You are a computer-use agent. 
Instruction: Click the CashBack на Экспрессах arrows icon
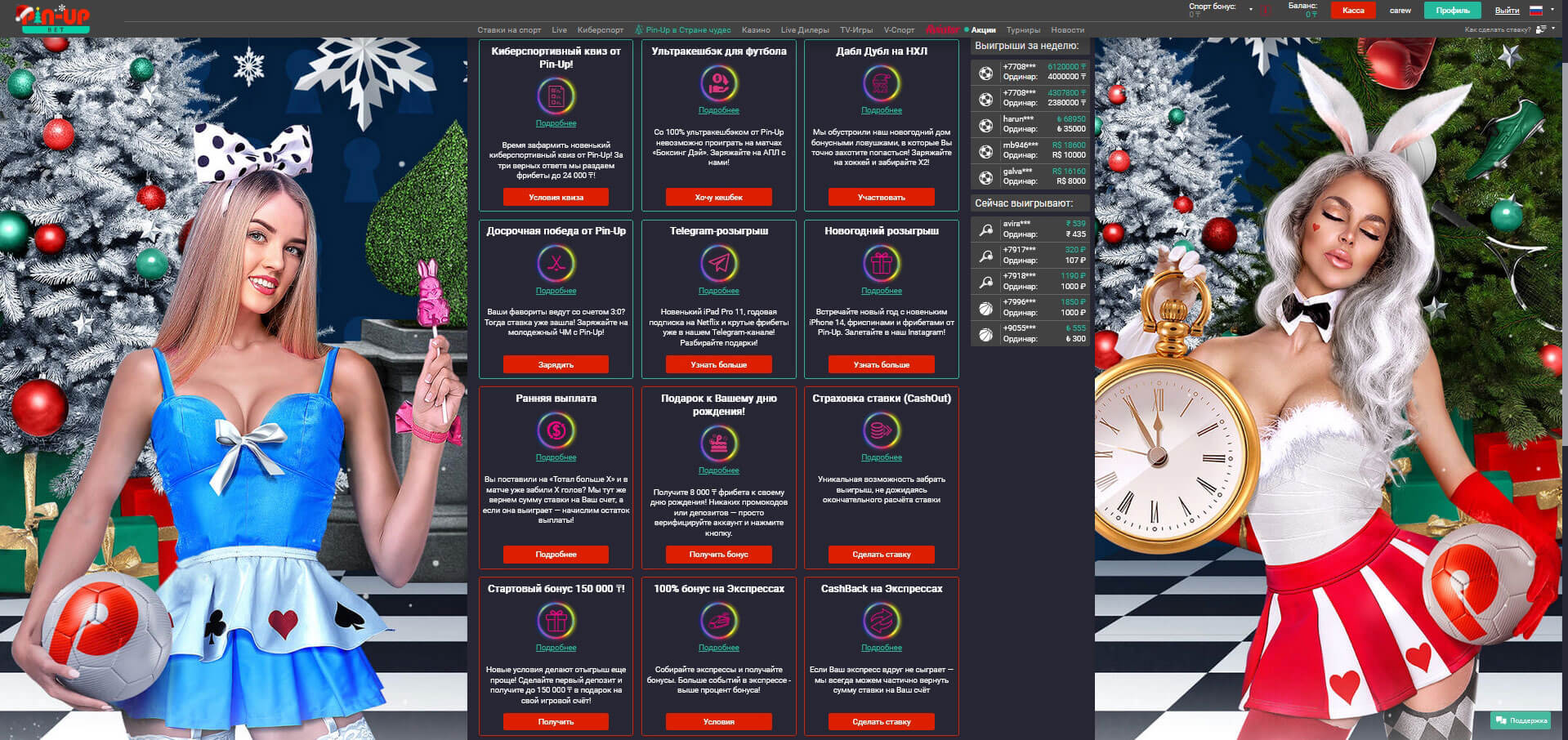tap(881, 621)
